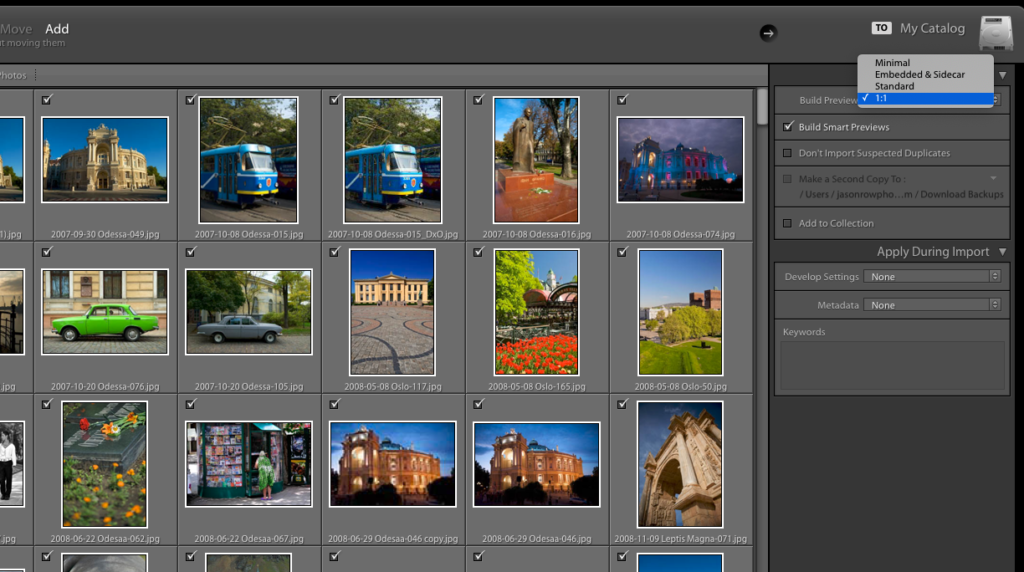
Task: Select tulips thumbnail Oslo-165
Action: [536, 312]
